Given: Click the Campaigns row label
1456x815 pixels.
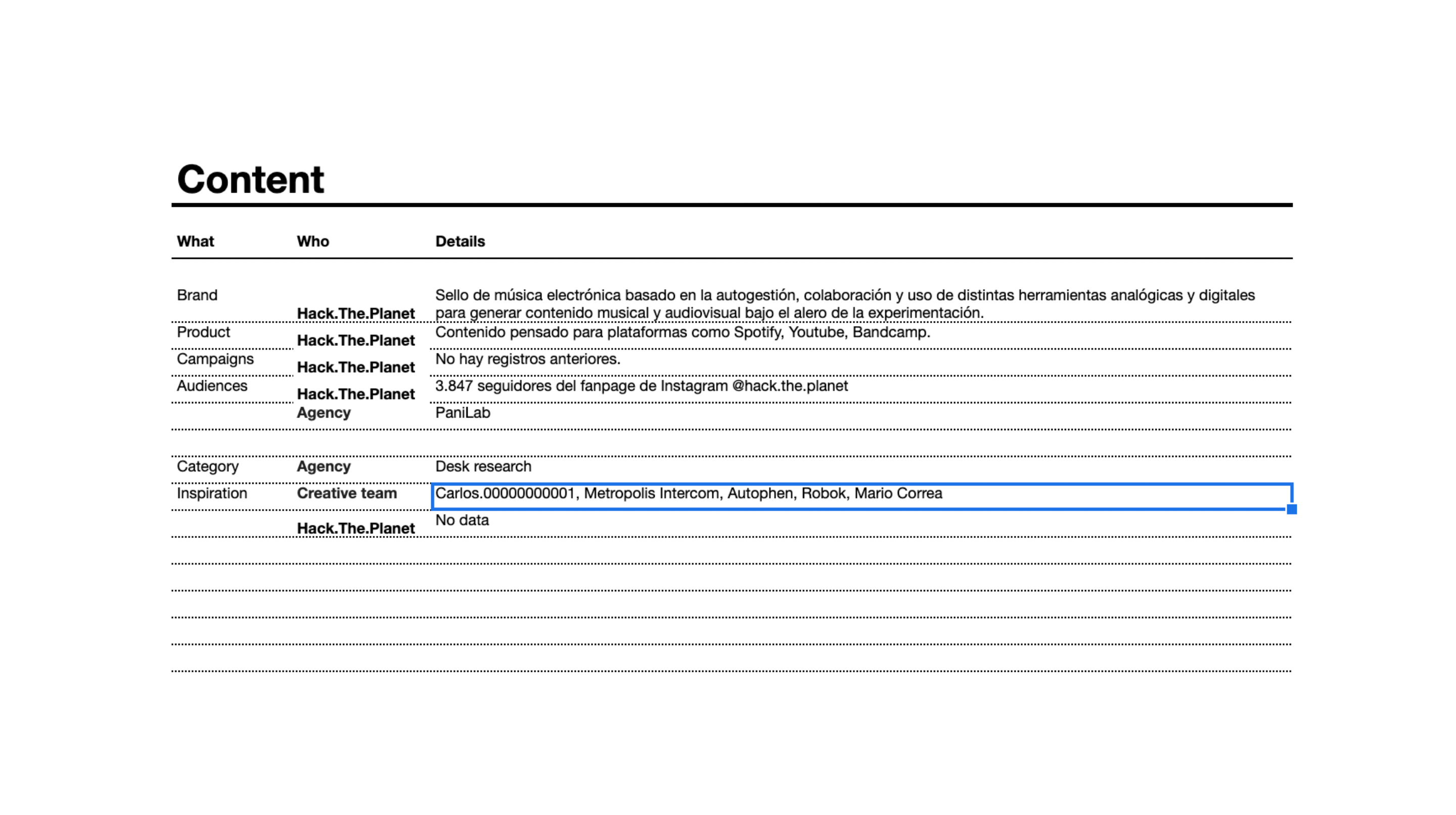Looking at the screenshot, I should point(215,359).
